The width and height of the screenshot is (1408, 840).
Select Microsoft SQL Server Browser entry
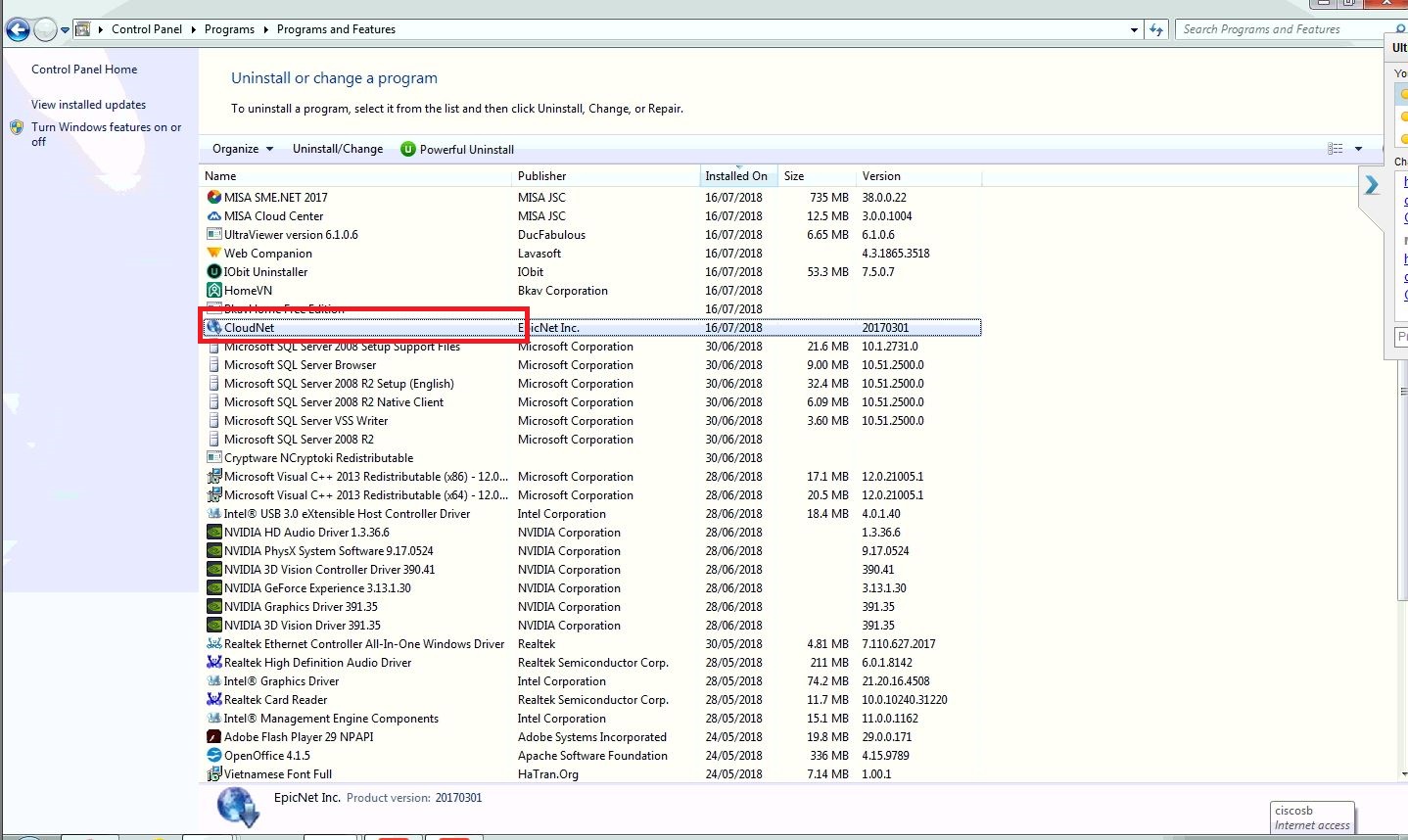592,365
